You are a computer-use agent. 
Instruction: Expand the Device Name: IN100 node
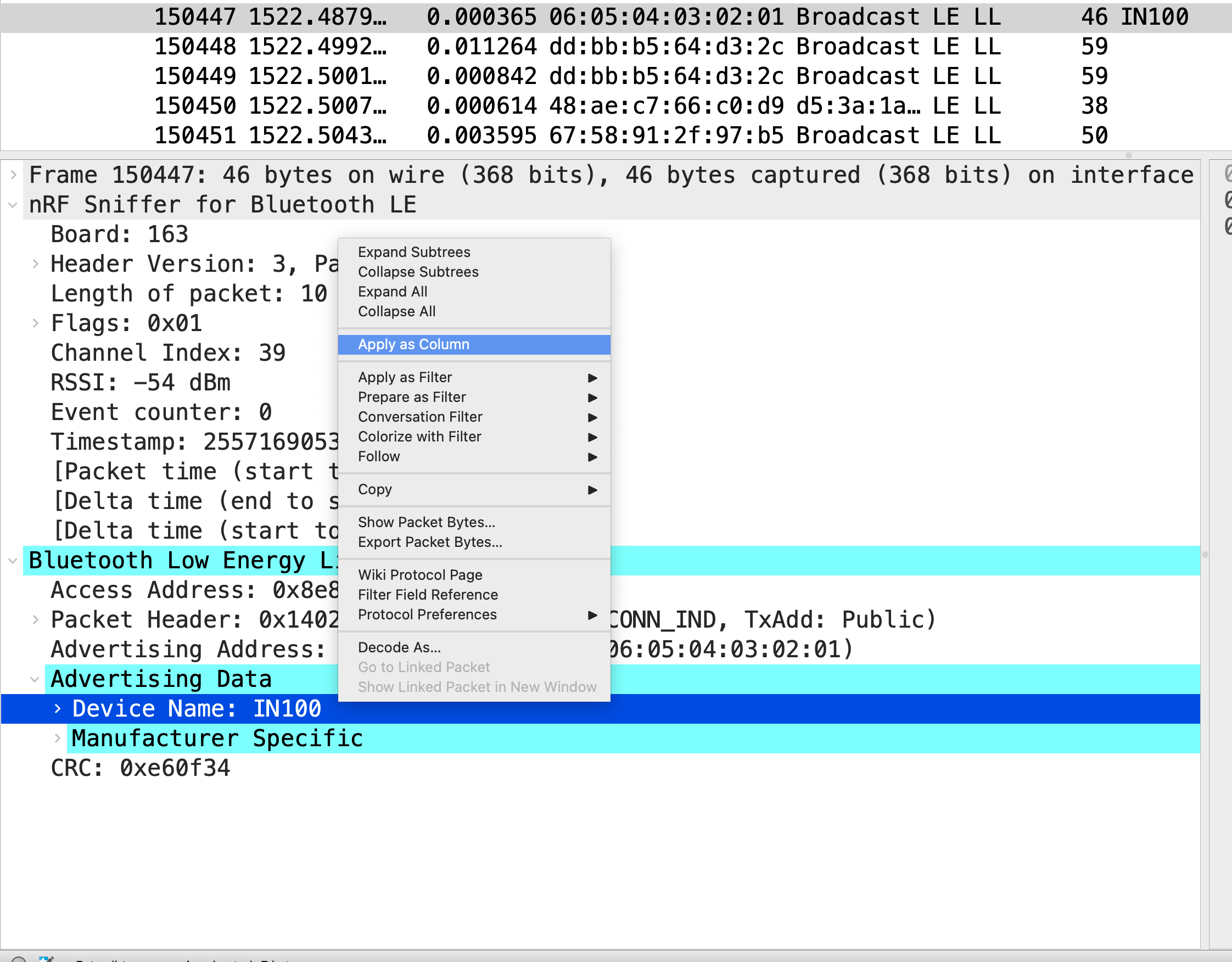(57, 709)
